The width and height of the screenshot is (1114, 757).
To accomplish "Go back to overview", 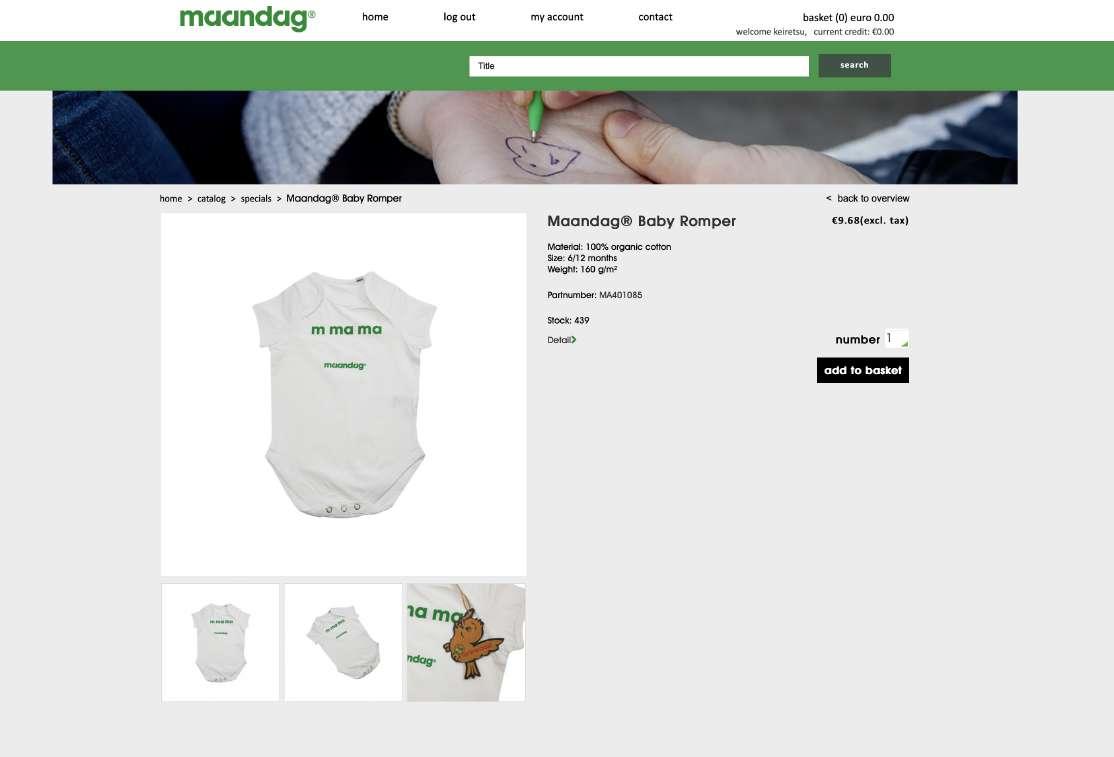I will click(x=867, y=199).
